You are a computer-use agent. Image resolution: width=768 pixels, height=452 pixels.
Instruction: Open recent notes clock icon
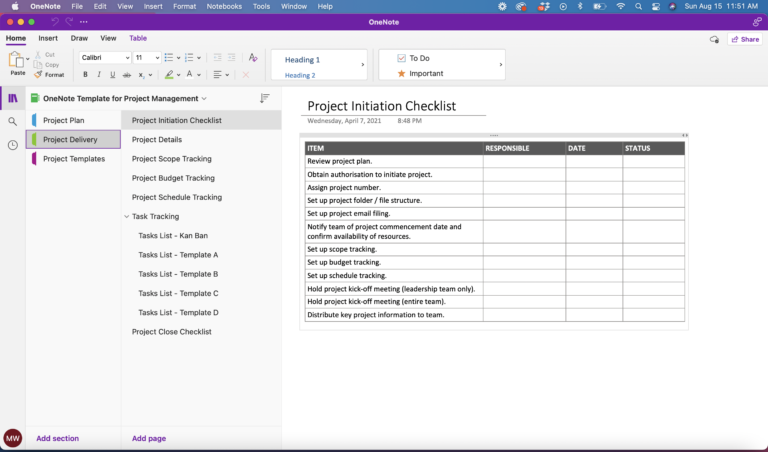13,145
